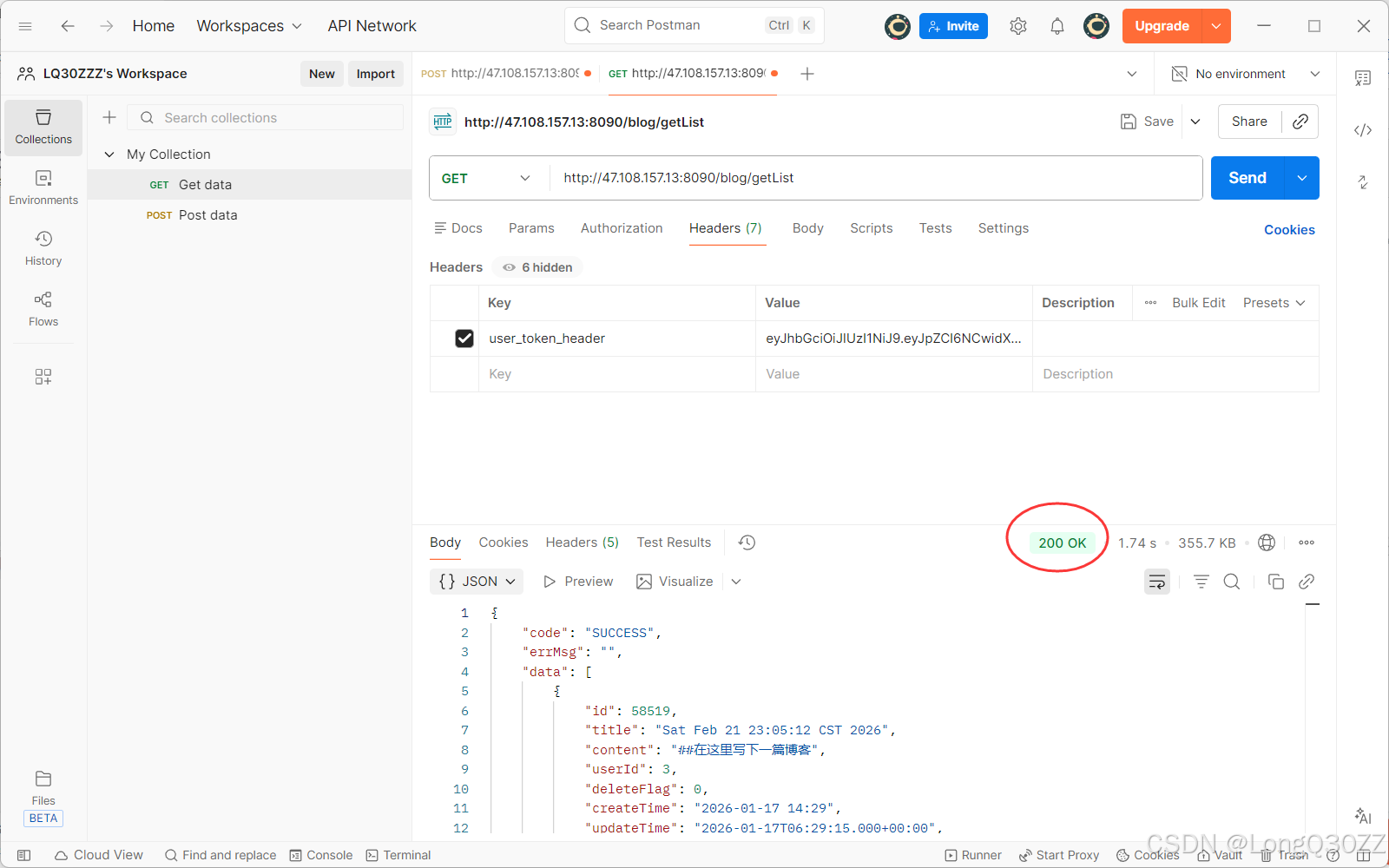Collapse the My Collection tree
The image size is (1389, 868).
(x=109, y=155)
